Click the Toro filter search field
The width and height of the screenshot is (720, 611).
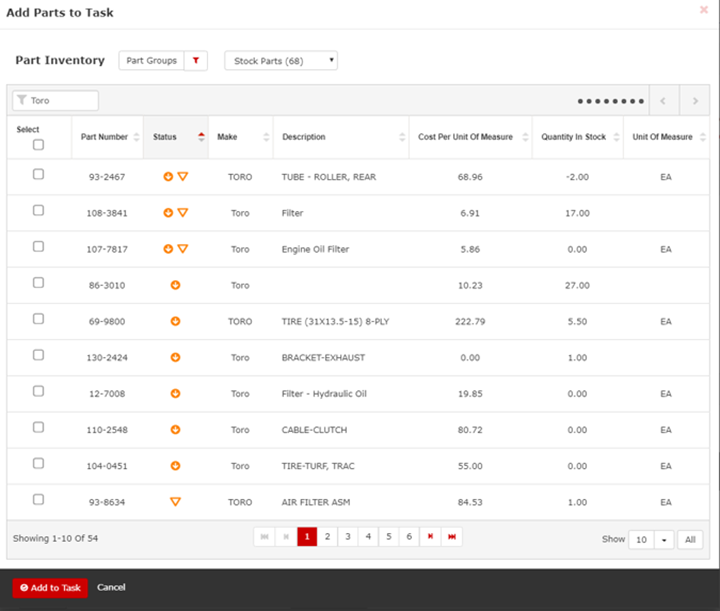click(x=56, y=101)
